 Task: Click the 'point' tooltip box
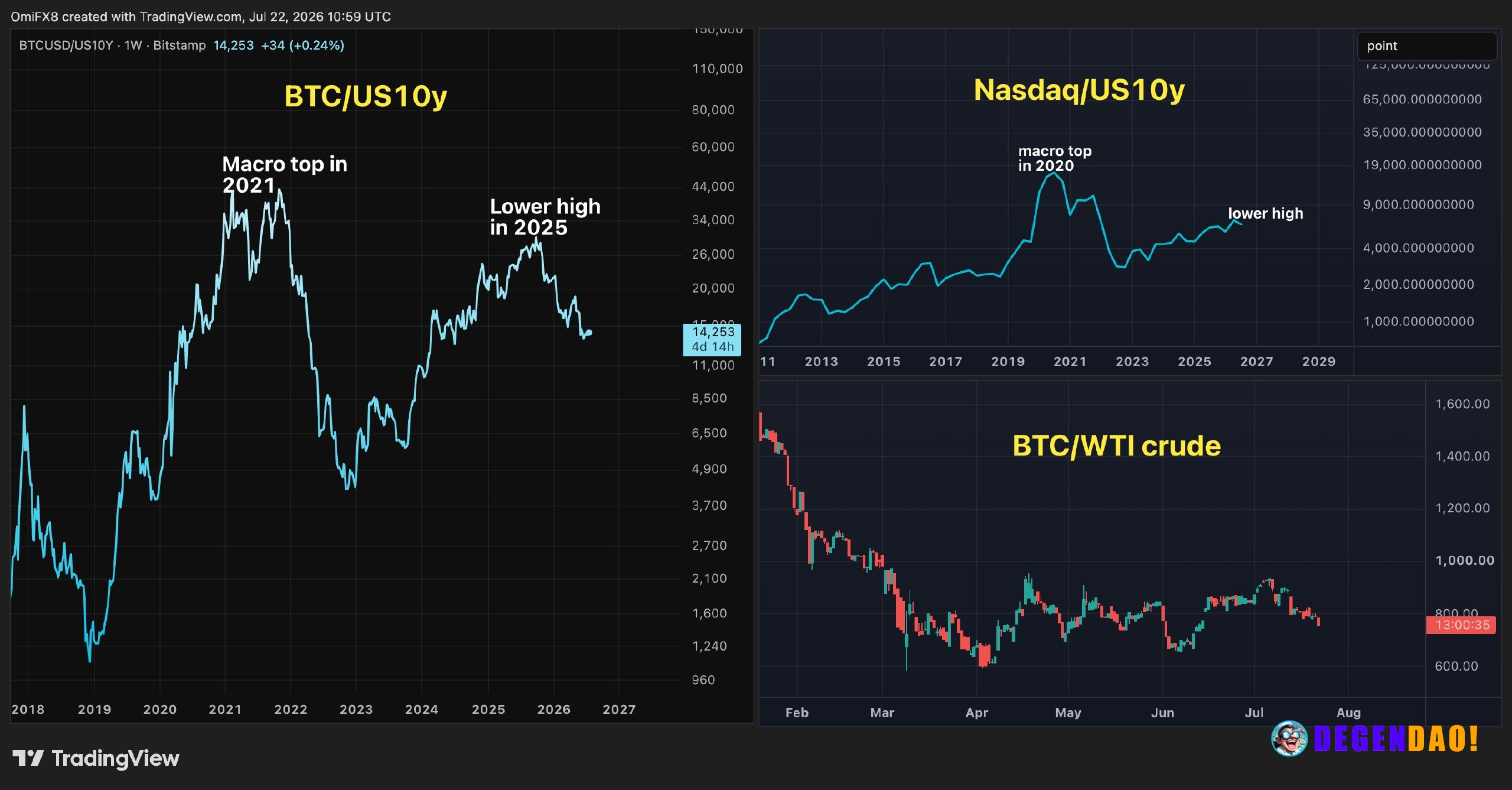tap(1426, 46)
